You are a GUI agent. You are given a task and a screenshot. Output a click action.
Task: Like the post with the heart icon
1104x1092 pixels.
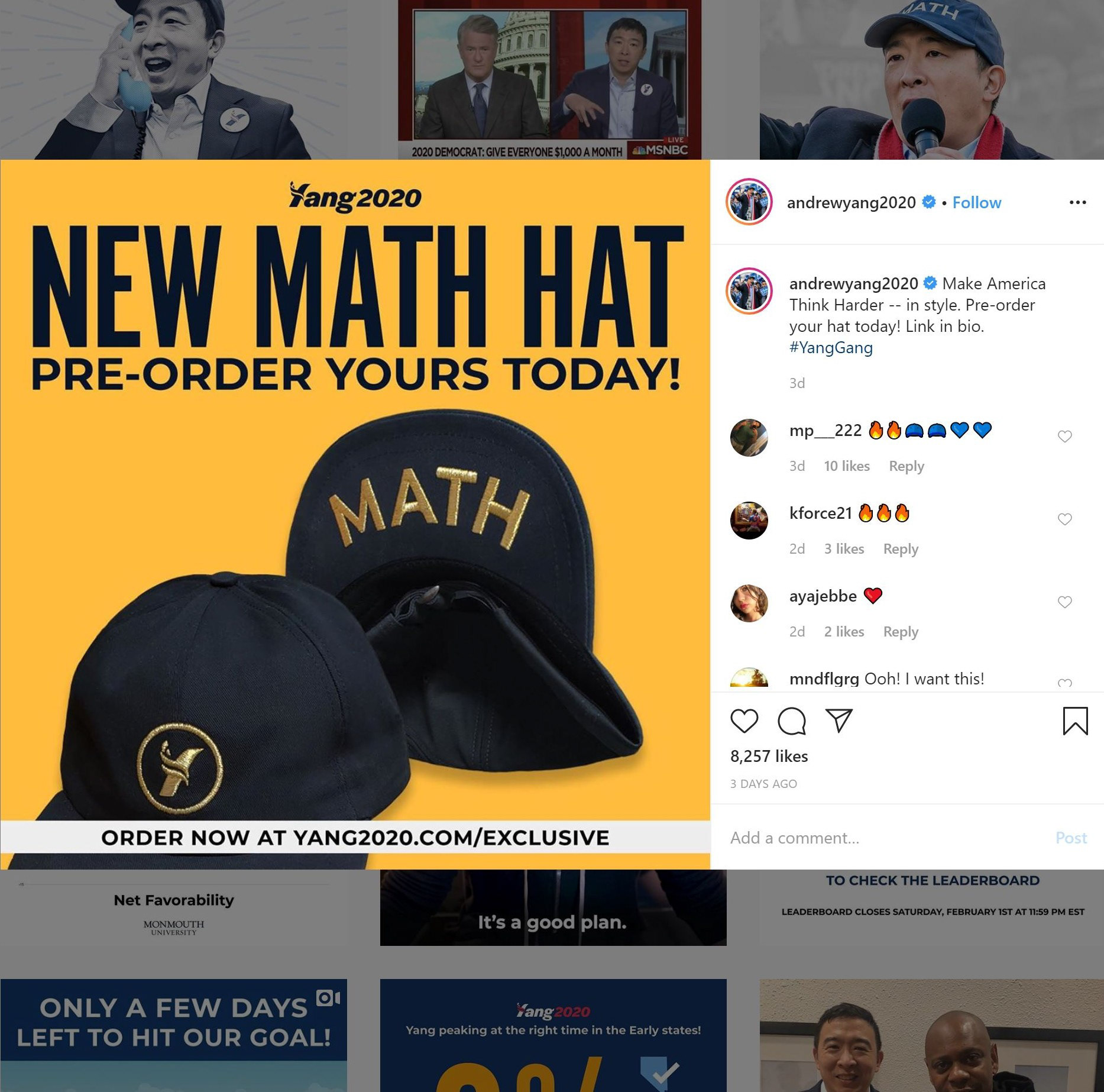744,721
